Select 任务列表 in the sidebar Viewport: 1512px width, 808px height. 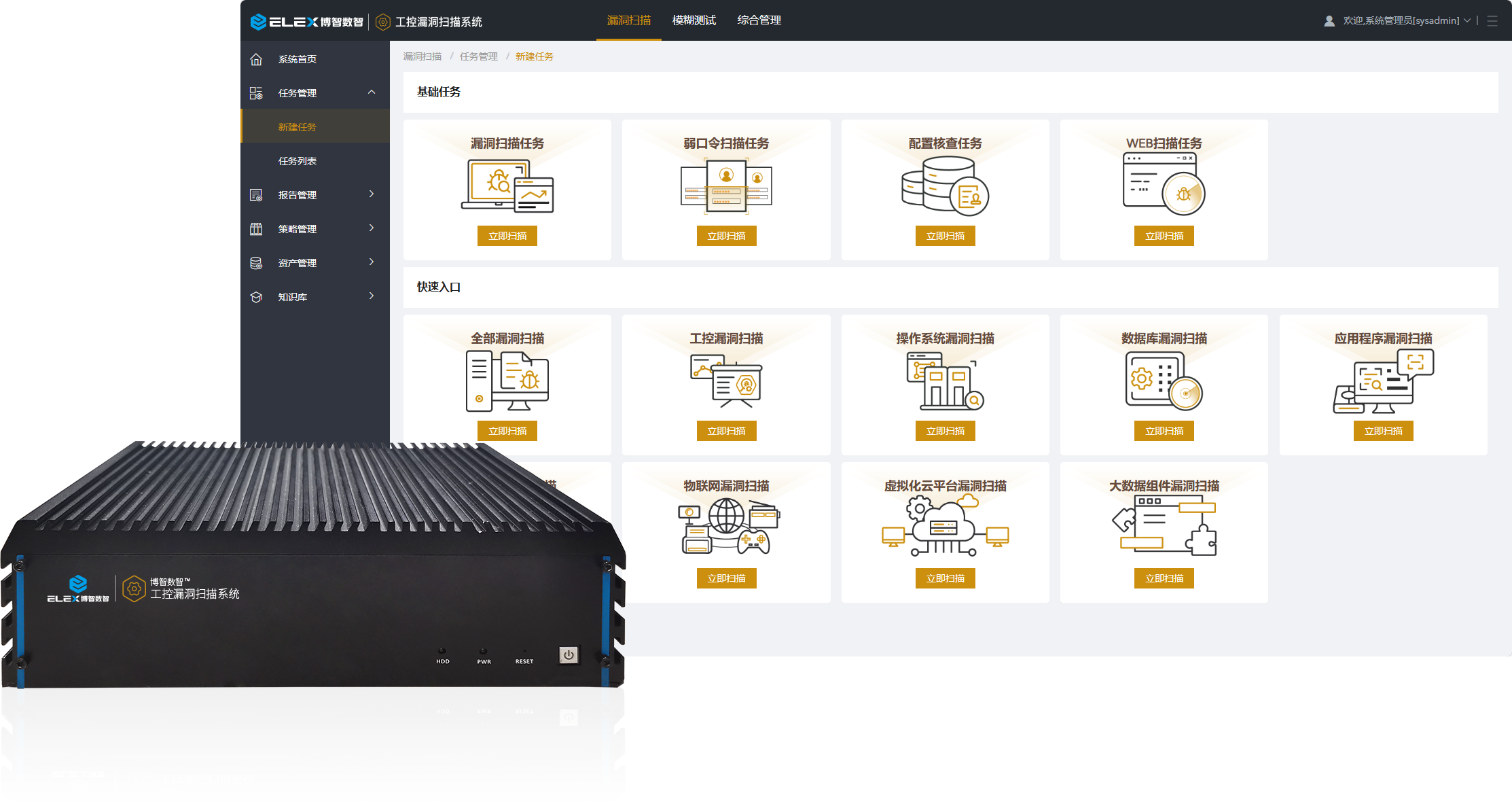[298, 161]
